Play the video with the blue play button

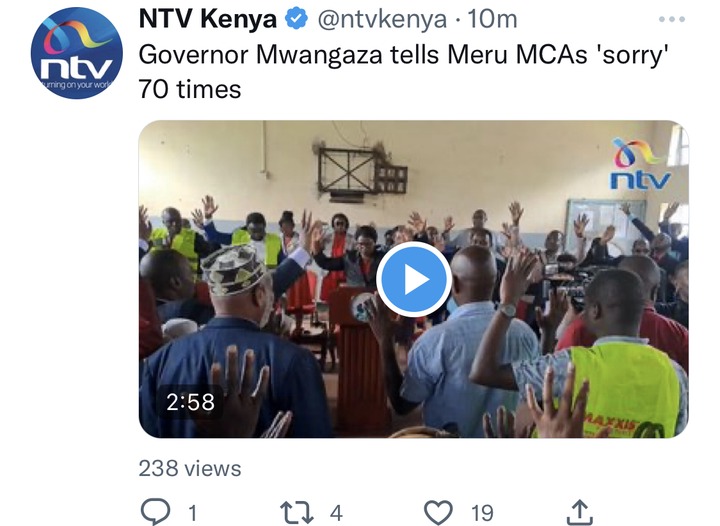414,279
